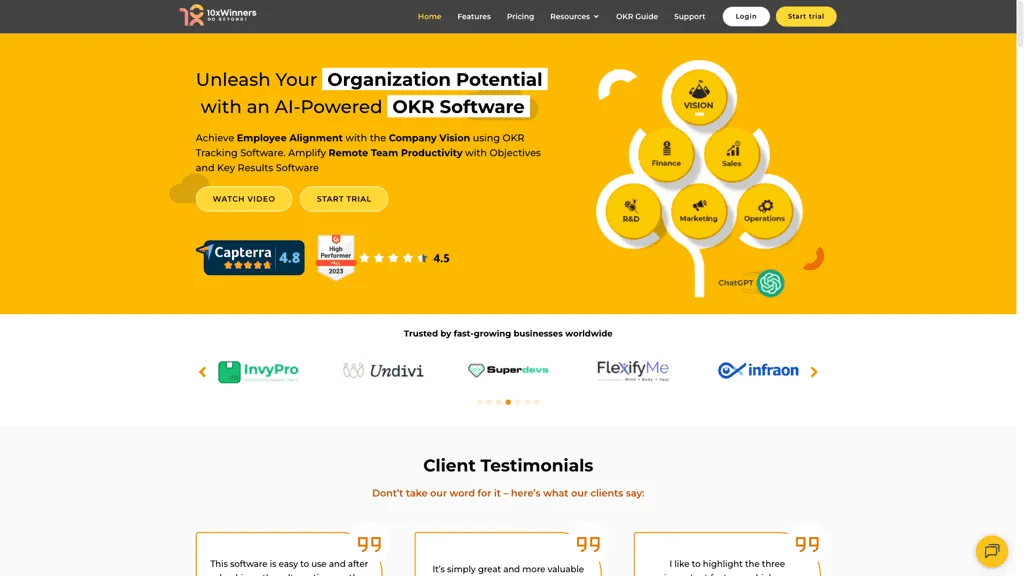Click the 10xWinners logo

click(x=218, y=15)
